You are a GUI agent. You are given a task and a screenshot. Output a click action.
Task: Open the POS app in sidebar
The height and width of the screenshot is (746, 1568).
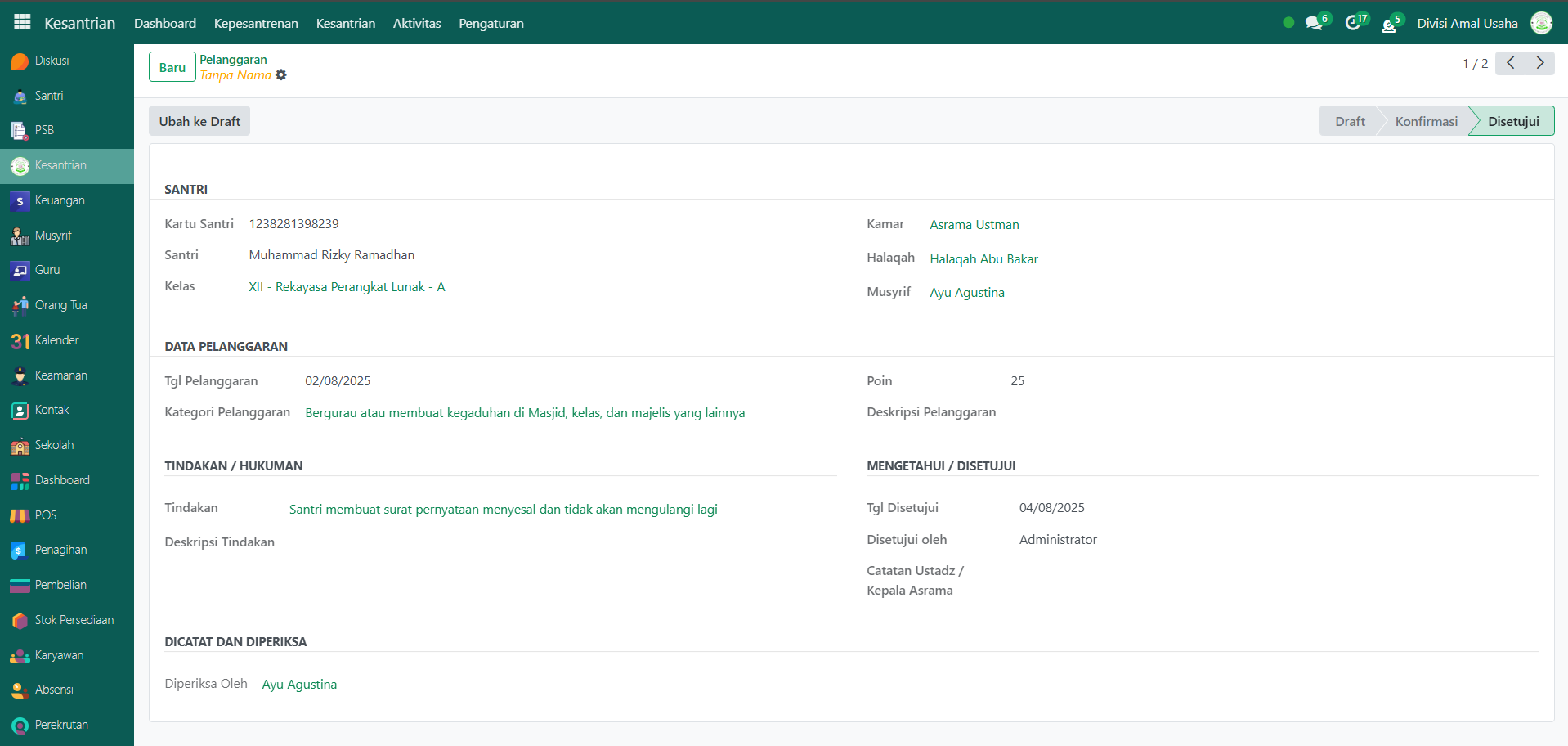point(45,515)
